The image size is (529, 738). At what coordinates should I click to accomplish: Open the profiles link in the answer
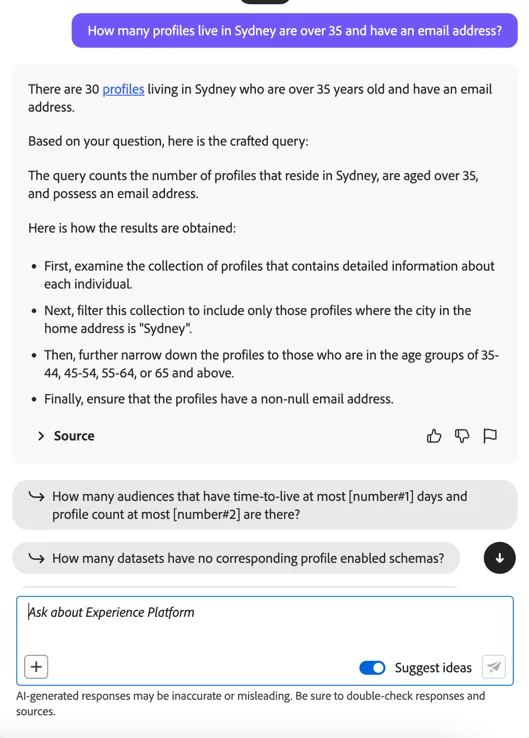point(123,89)
